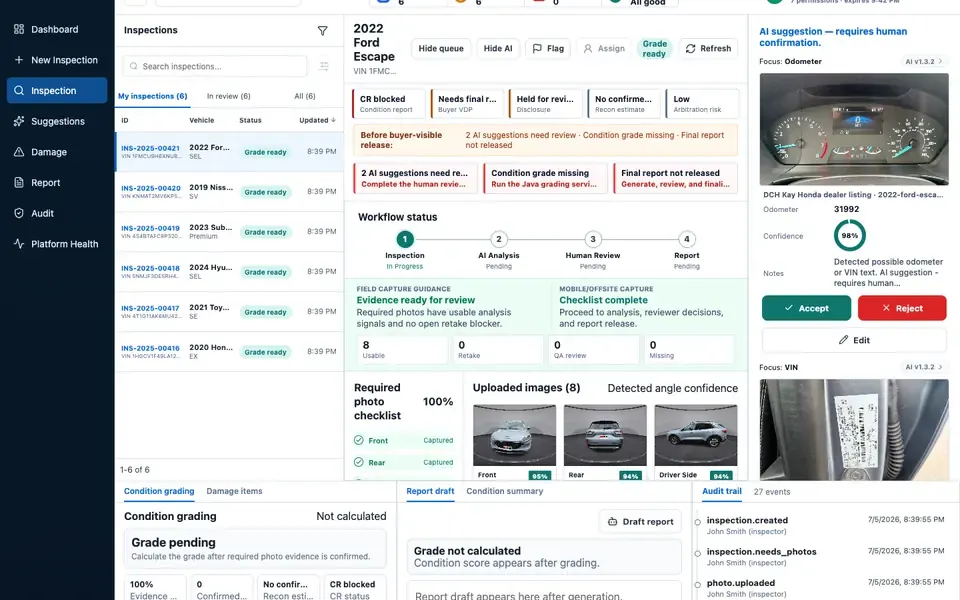This screenshot has height=600, width=960.
Task: Click the 2 AI suggestions need review card
Action: point(415,178)
